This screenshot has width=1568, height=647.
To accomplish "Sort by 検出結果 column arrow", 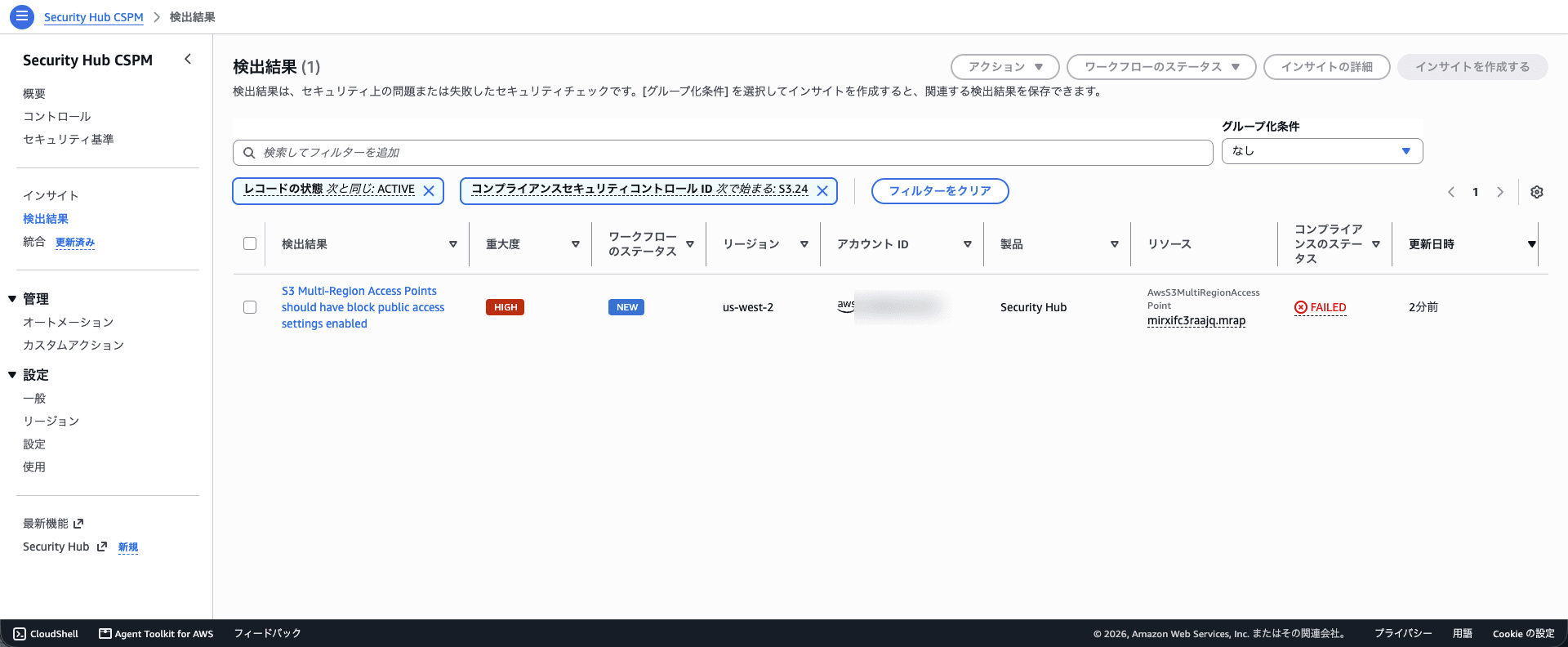I will click(453, 244).
